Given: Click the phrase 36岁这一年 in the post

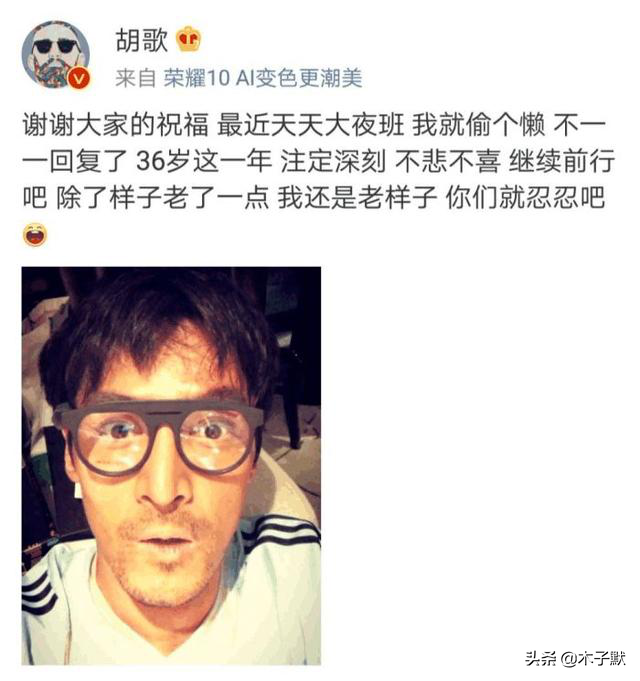Looking at the screenshot, I should (204, 161).
